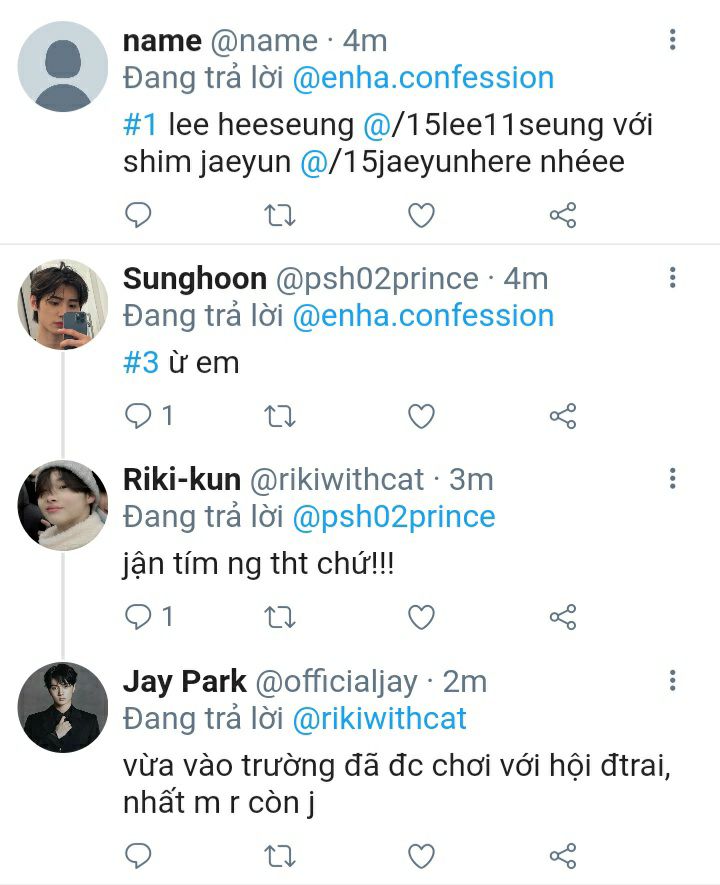Image resolution: width=720 pixels, height=885 pixels.
Task: Open Jay Park's profile avatar
Action: (62, 707)
